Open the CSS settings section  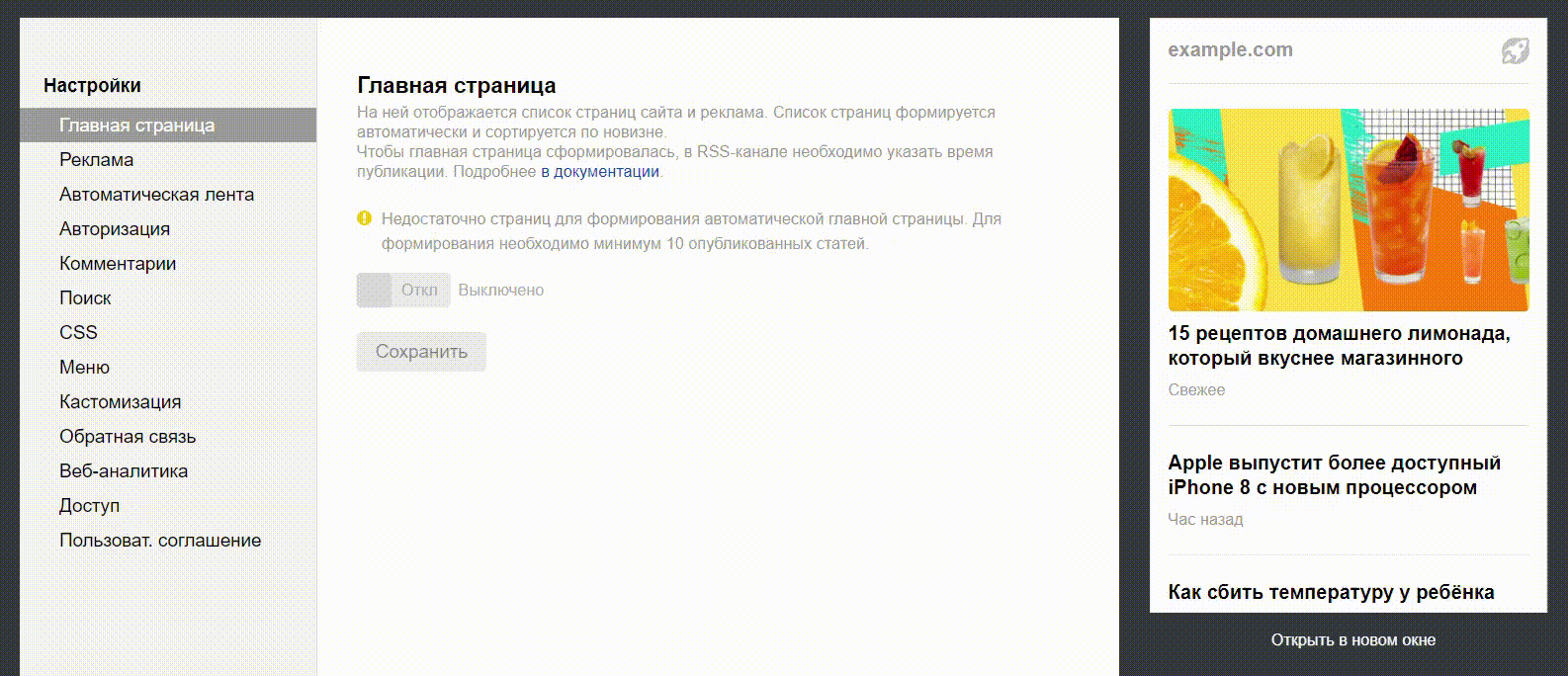coord(78,333)
